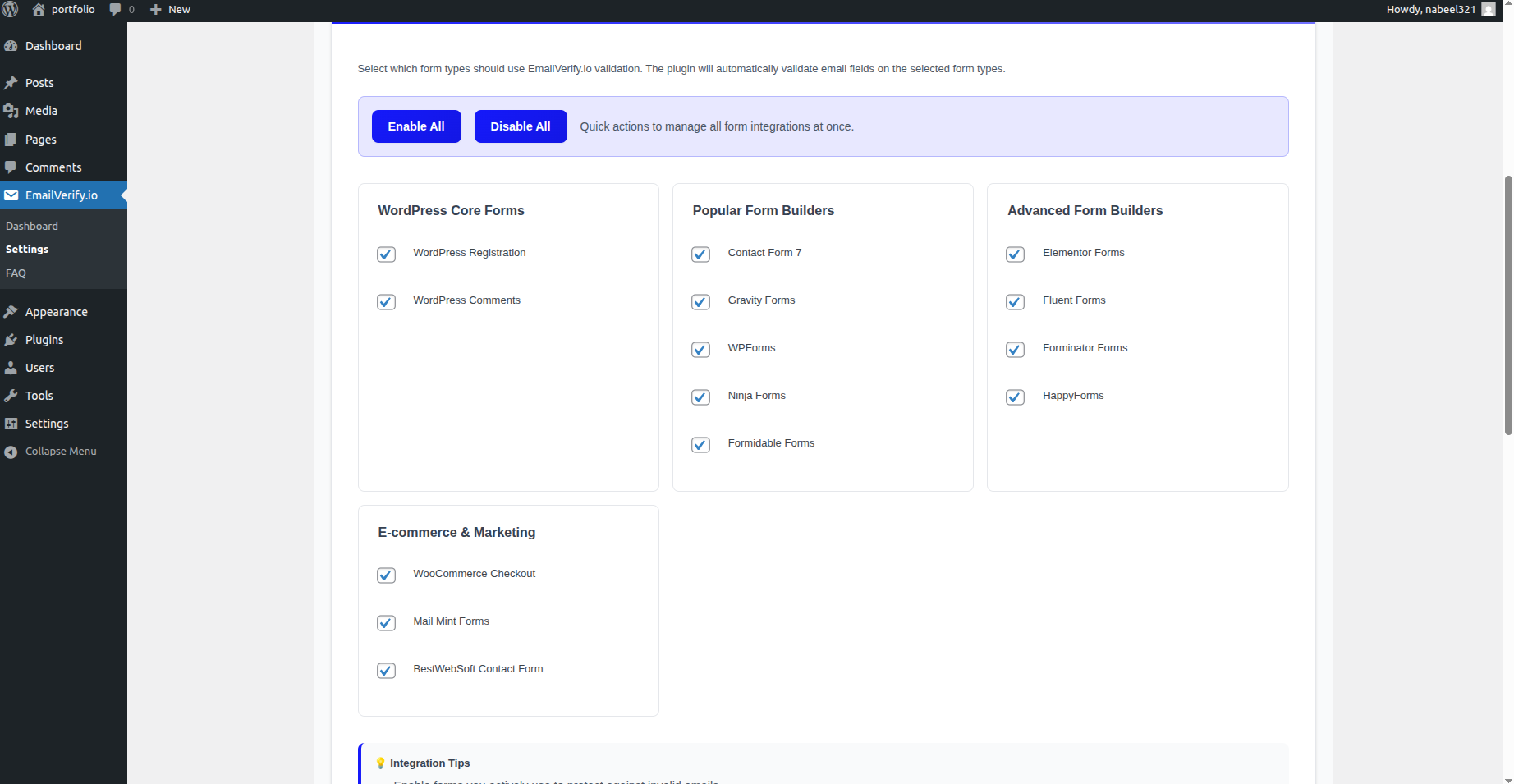Click the Dashboard gauge icon in sidebar

click(11, 46)
